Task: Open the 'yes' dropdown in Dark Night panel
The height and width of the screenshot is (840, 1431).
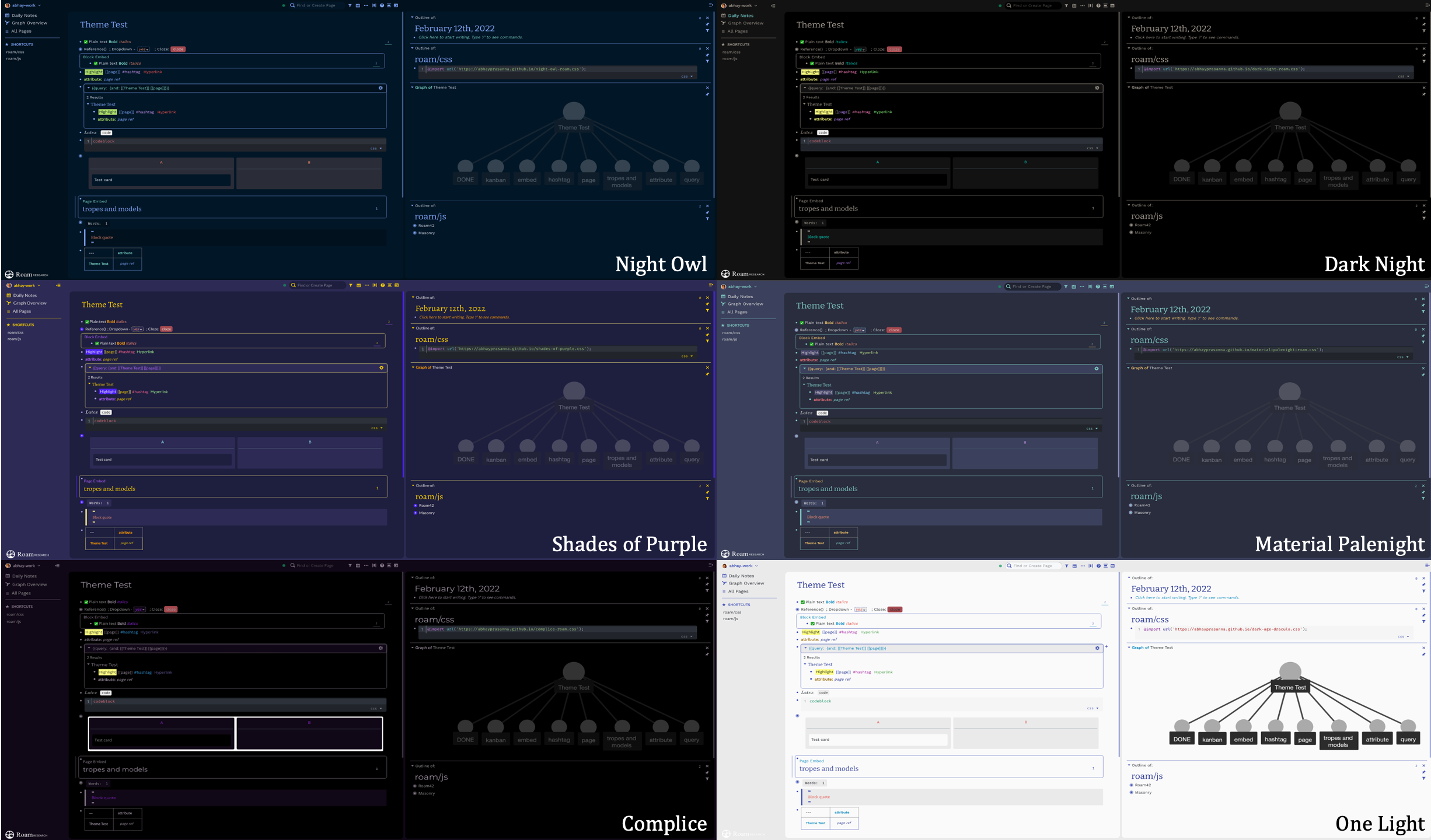Action: point(860,49)
